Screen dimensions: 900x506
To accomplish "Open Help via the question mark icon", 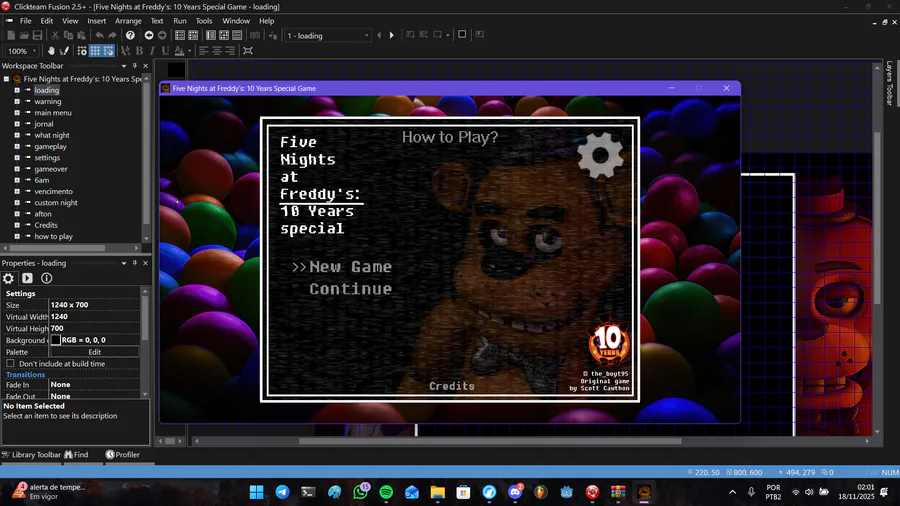I will pyautogui.click(x=130, y=36).
